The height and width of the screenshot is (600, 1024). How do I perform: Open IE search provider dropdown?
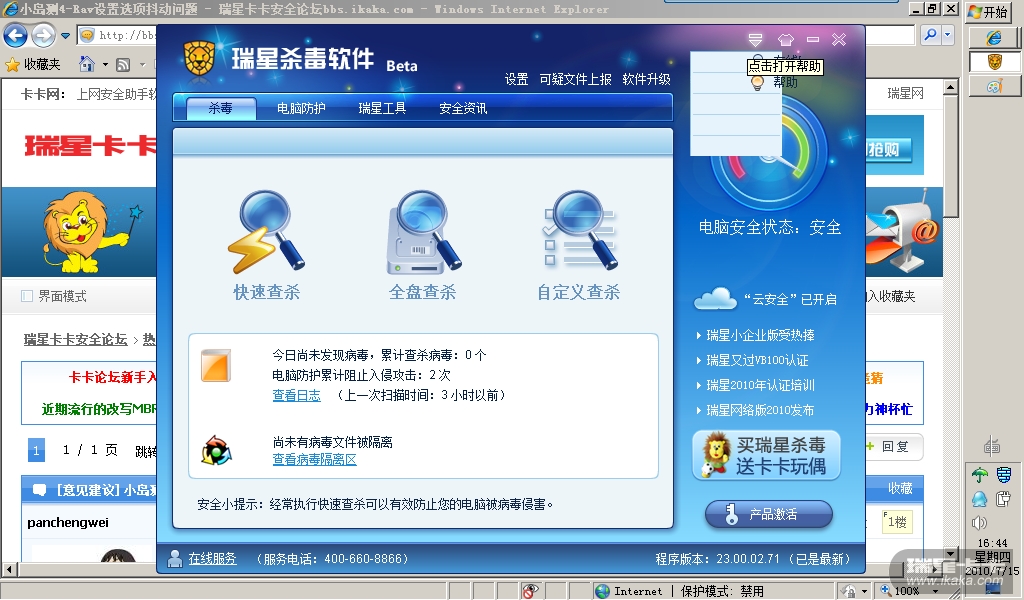coord(948,35)
